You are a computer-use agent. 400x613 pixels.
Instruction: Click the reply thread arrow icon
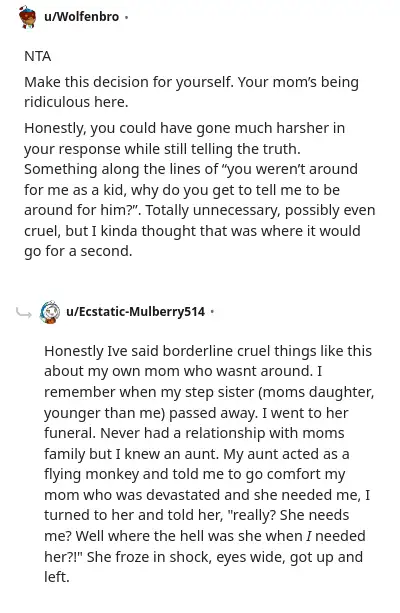[x=23, y=312]
